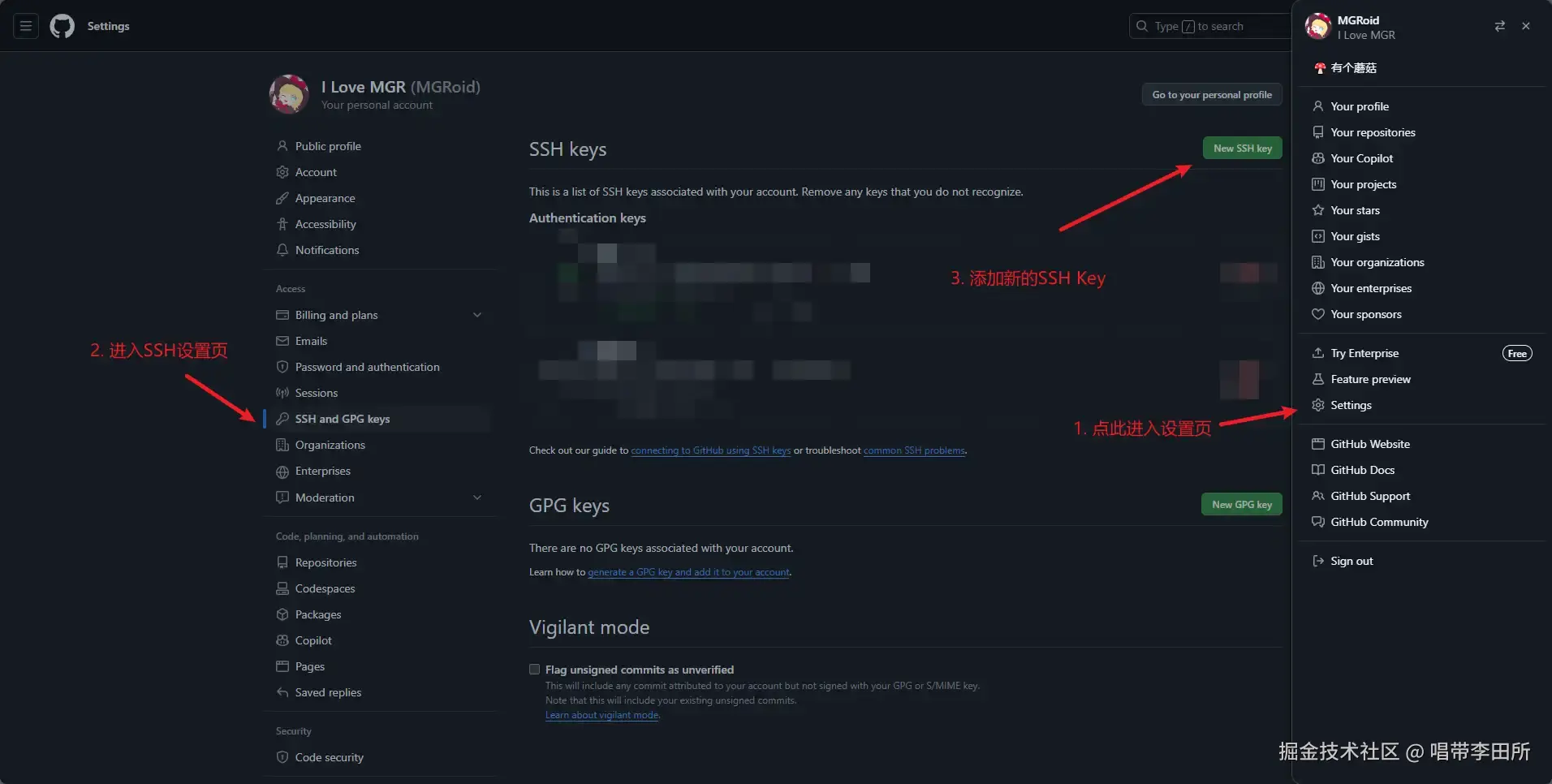Open connecting to GitHub using SSH keys guide
This screenshot has height=784, width=1552.
pyautogui.click(x=711, y=450)
